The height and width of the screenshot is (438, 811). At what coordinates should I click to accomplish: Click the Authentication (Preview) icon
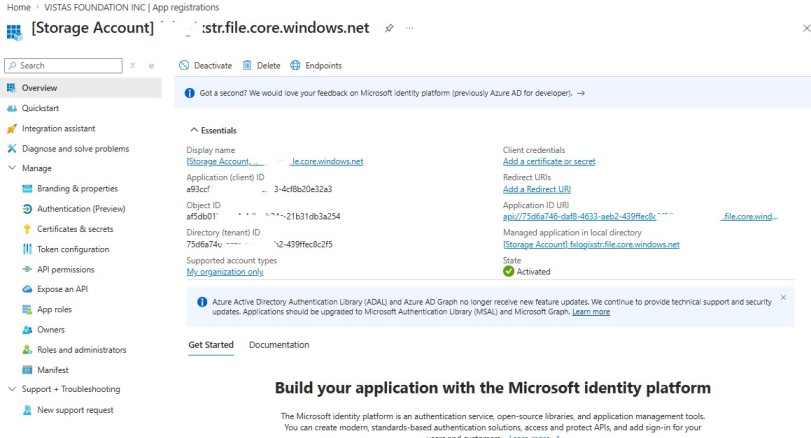[x=27, y=209]
